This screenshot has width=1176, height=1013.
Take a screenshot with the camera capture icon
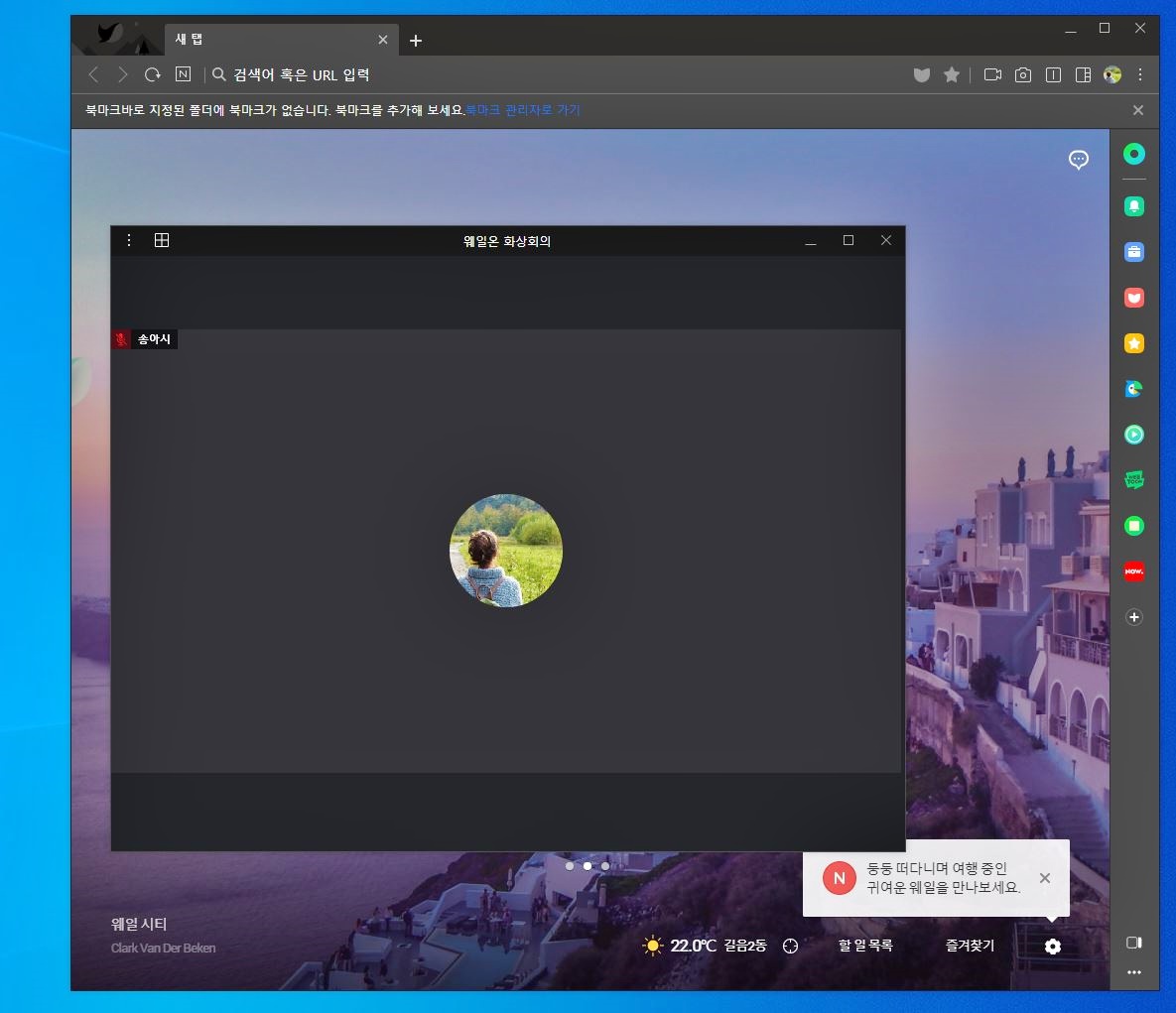(1023, 75)
